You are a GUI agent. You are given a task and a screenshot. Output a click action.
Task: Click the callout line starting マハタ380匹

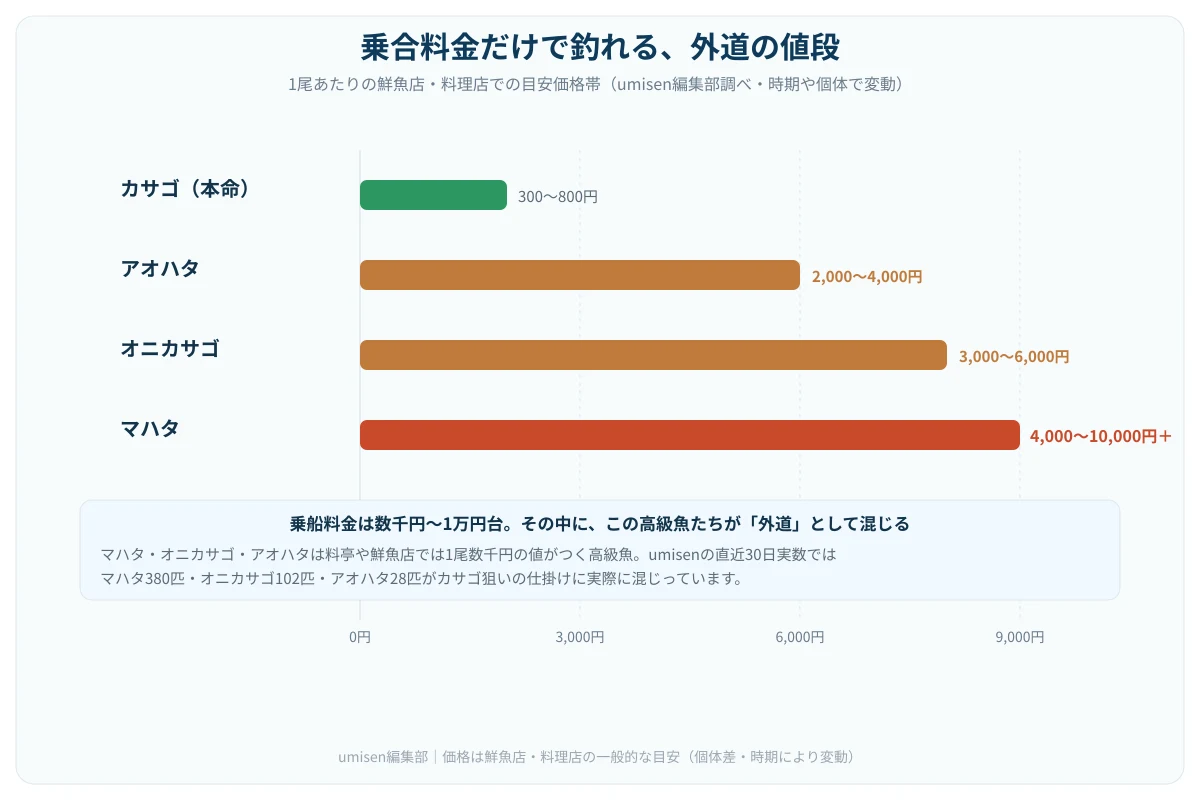click(x=421, y=578)
